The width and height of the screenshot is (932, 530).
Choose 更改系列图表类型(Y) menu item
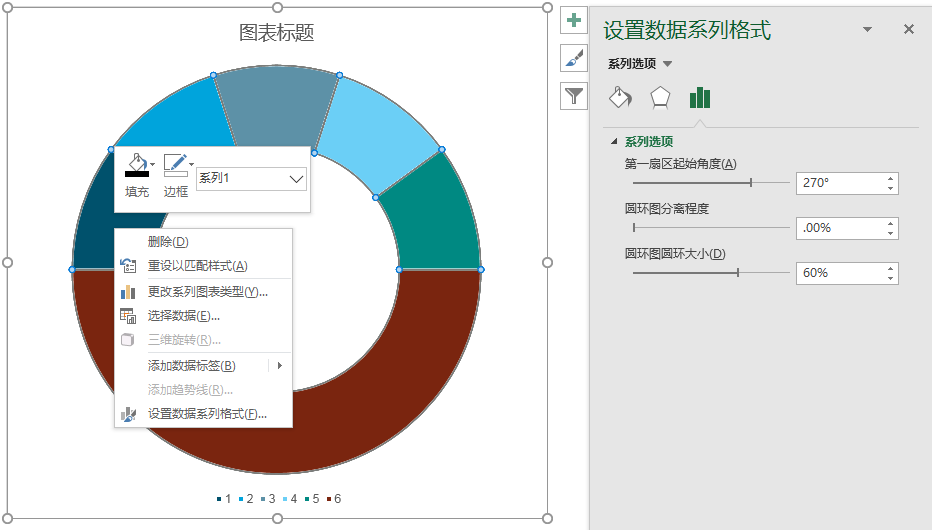[203, 292]
